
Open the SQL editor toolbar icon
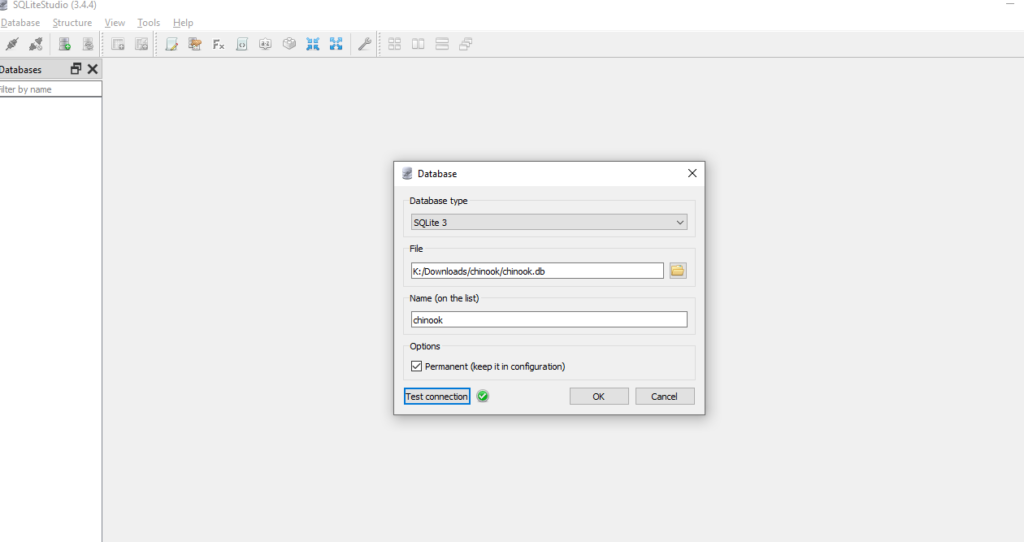172,44
